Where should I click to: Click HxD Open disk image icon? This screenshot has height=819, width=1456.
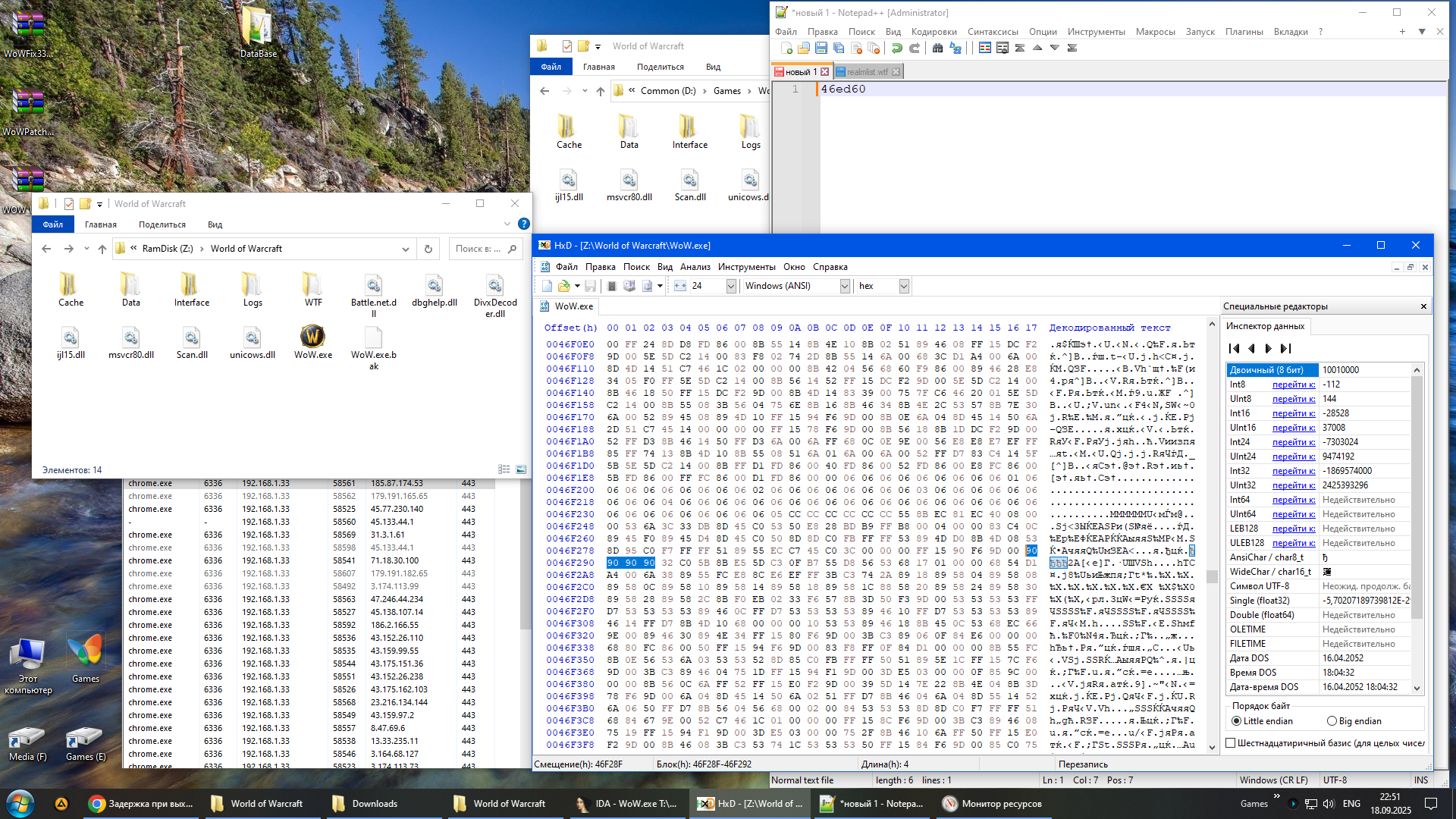[647, 286]
